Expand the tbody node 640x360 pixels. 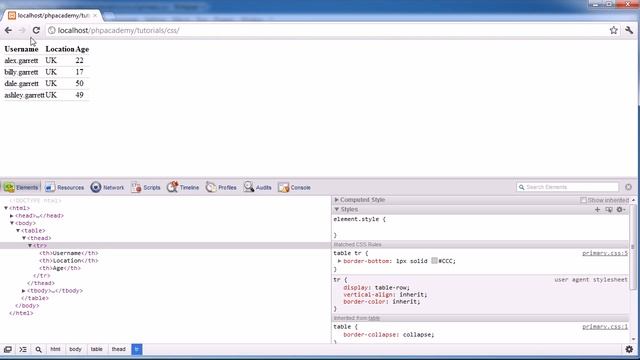(x=24, y=291)
